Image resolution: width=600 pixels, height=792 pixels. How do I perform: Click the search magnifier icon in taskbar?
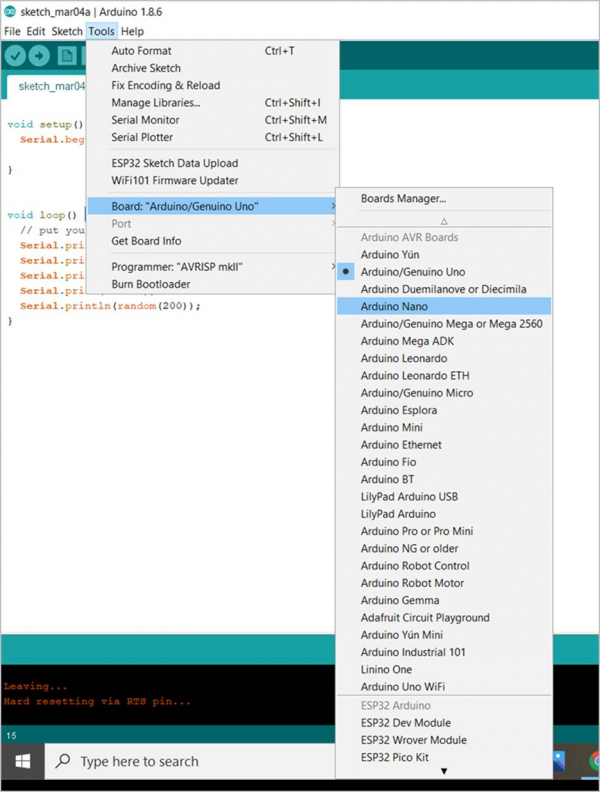click(x=63, y=761)
